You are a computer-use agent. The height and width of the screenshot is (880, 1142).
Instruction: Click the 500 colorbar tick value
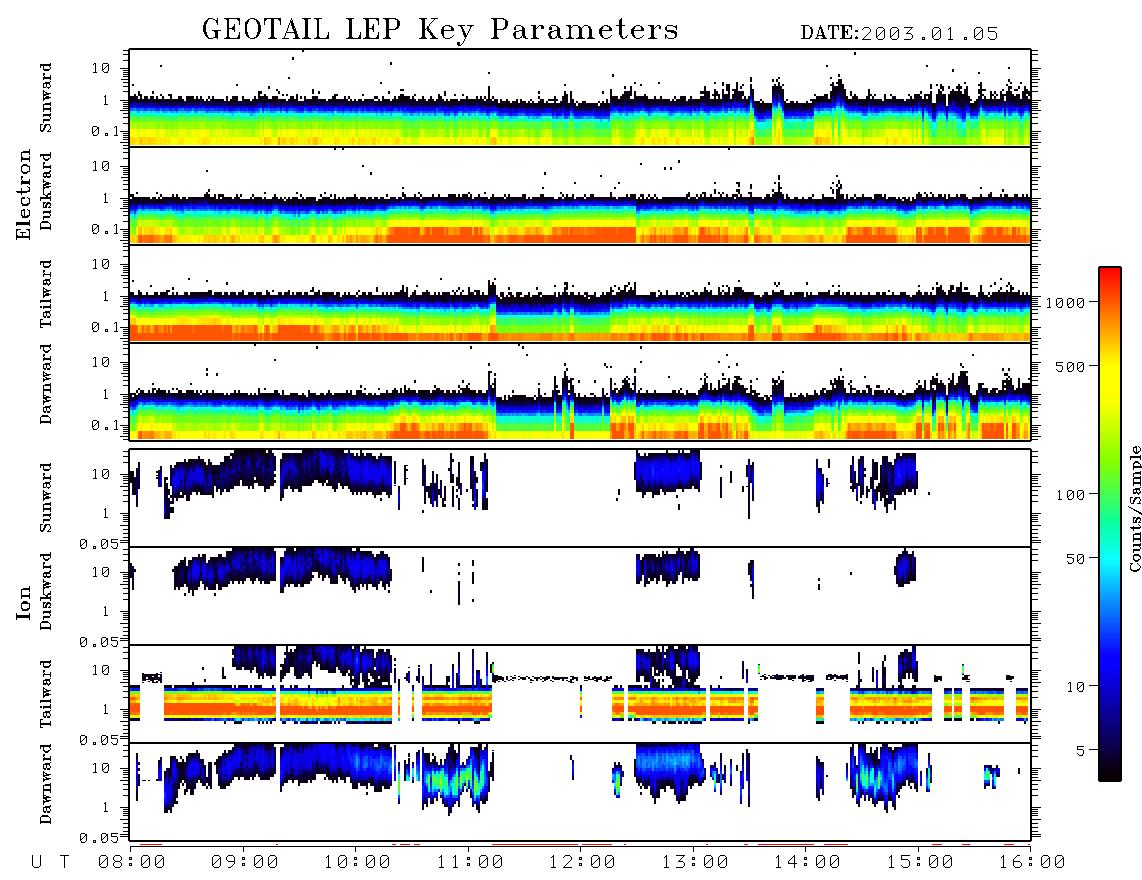tap(1071, 366)
